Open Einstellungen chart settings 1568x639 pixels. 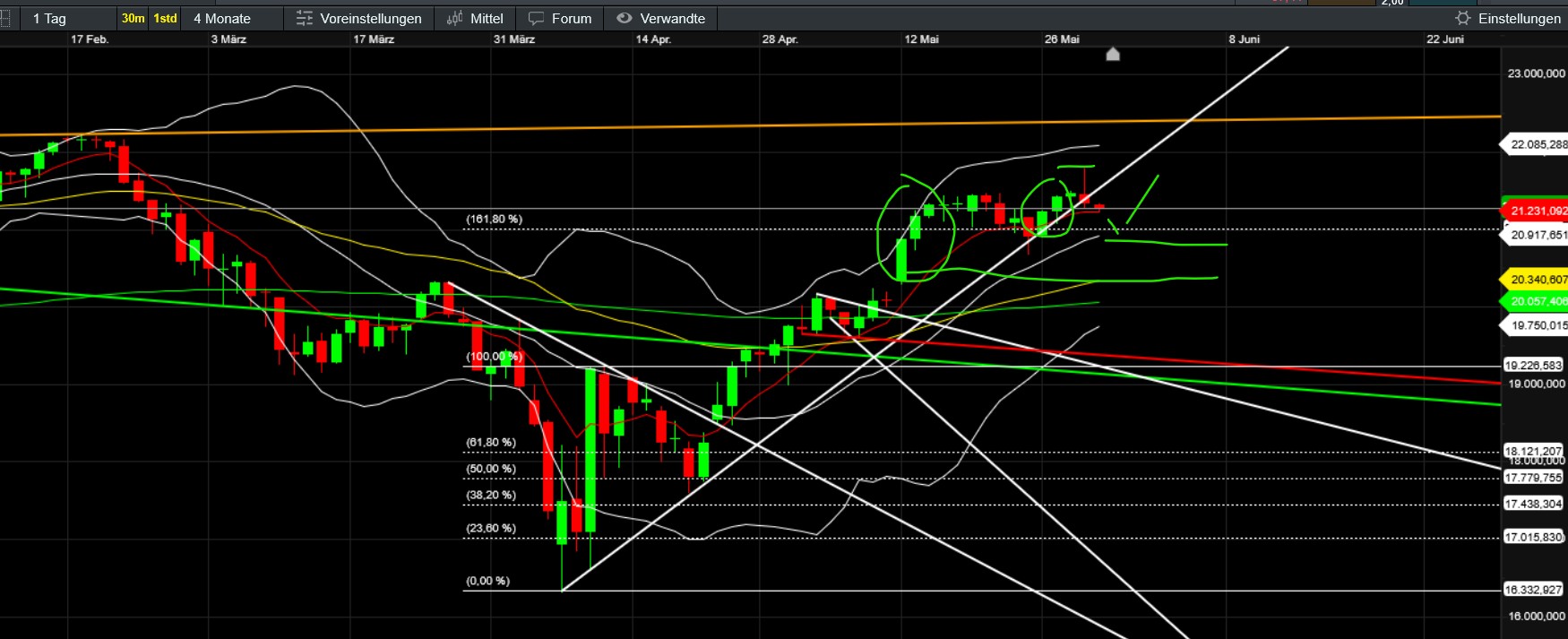(1508, 18)
